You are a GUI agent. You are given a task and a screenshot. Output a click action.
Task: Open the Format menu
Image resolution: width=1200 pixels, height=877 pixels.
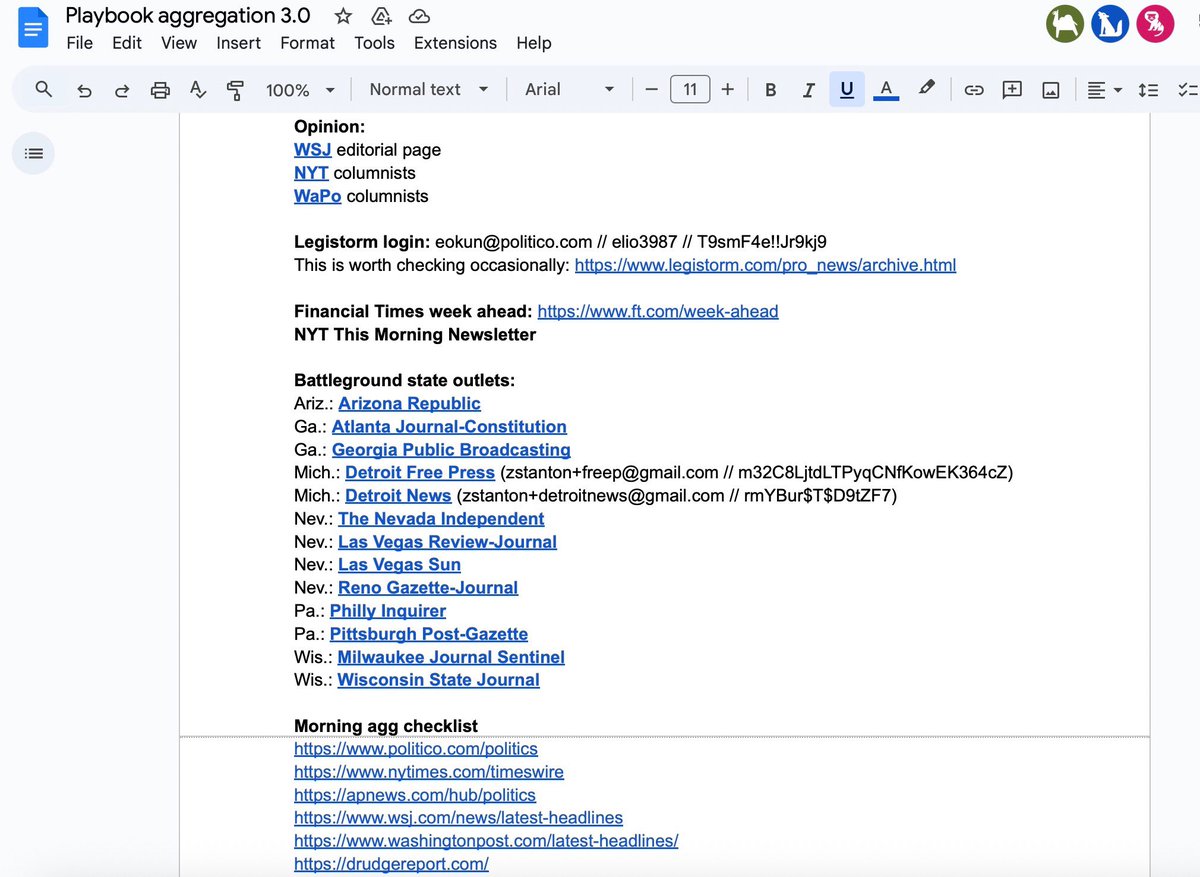pos(307,43)
